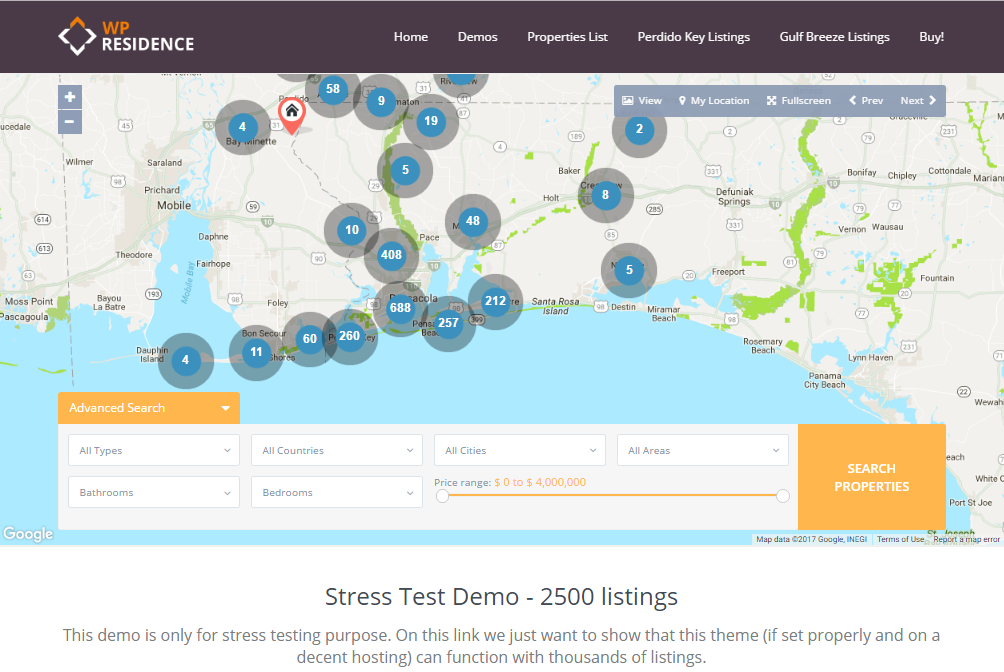The image size is (1004, 672).
Task: Open Properties List menu item
Action: click(x=567, y=37)
